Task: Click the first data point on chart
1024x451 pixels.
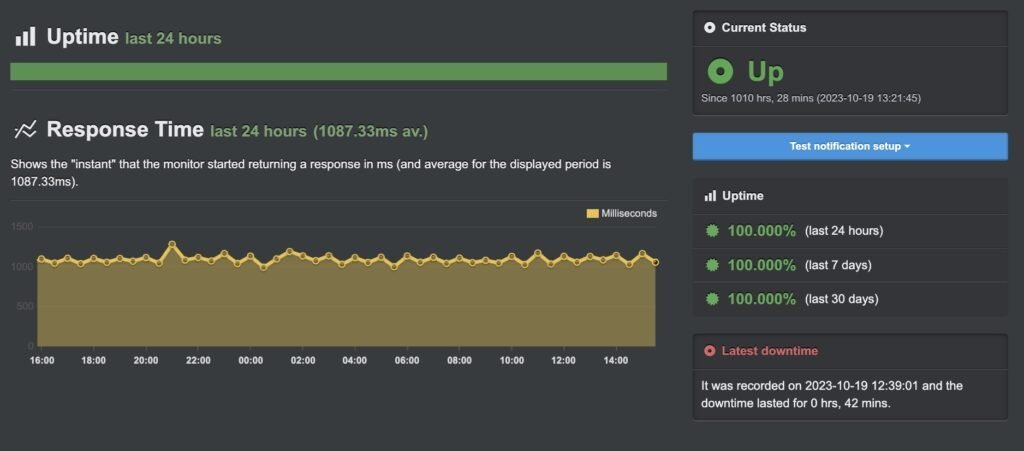Action: click(42, 260)
